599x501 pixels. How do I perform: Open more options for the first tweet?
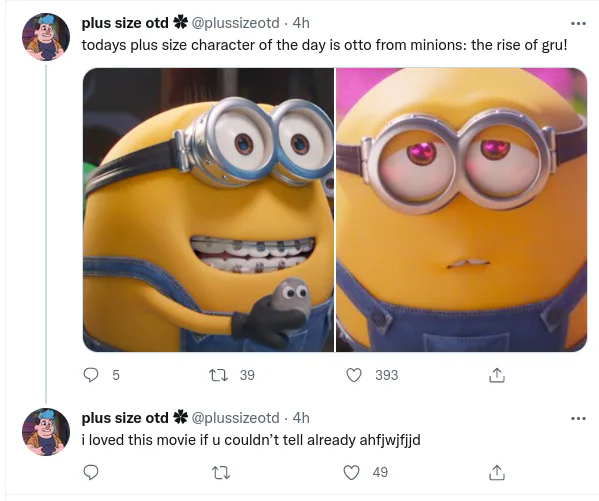pos(578,23)
